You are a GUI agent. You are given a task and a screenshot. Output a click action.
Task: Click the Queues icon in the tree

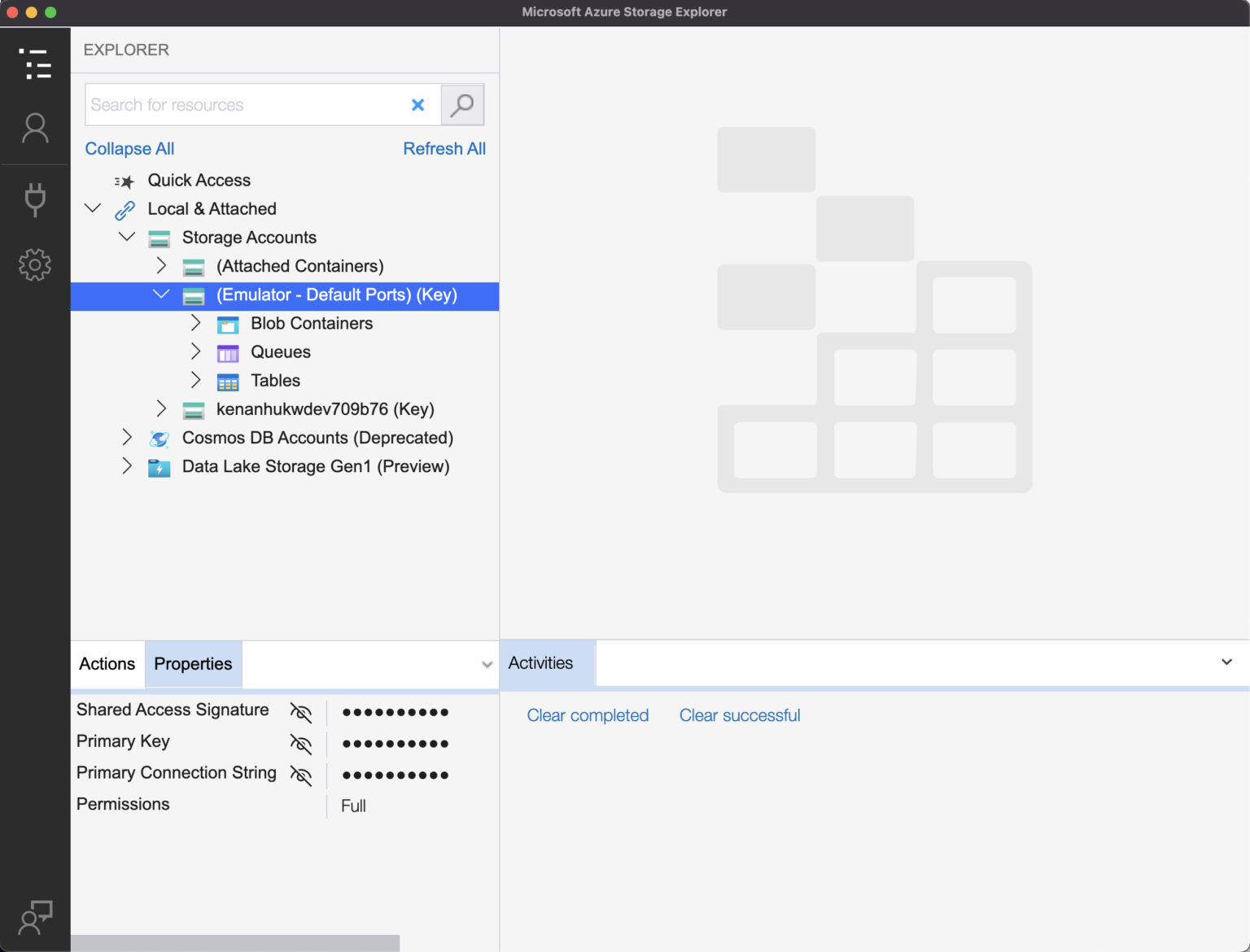tap(227, 352)
